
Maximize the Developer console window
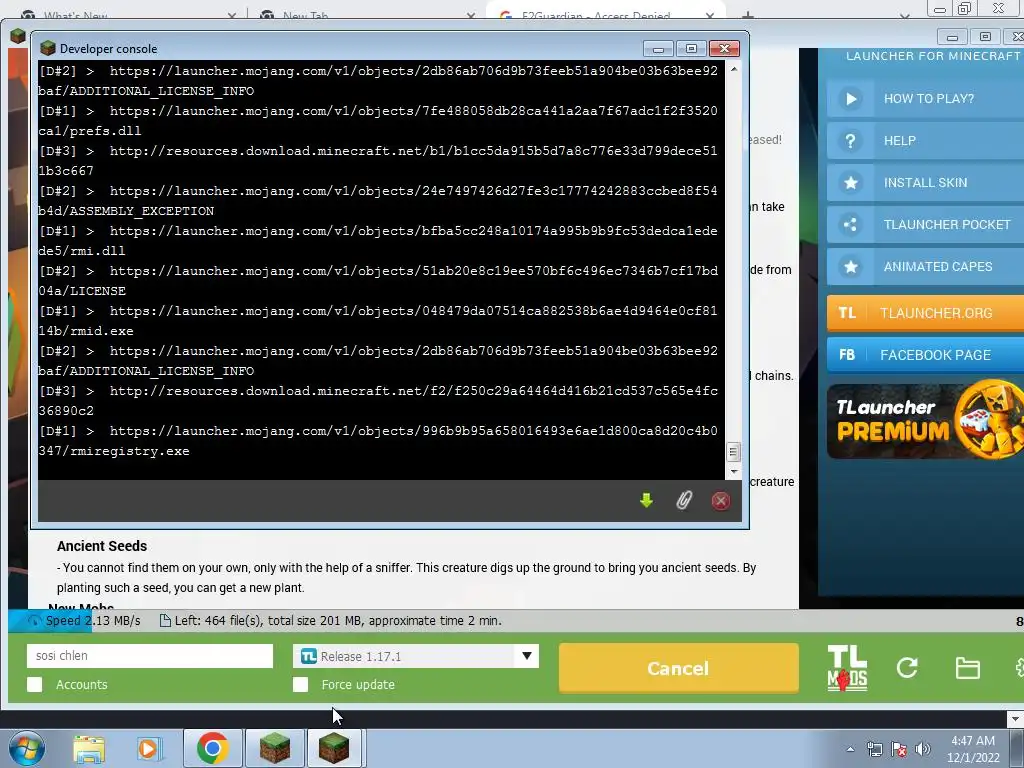point(691,48)
